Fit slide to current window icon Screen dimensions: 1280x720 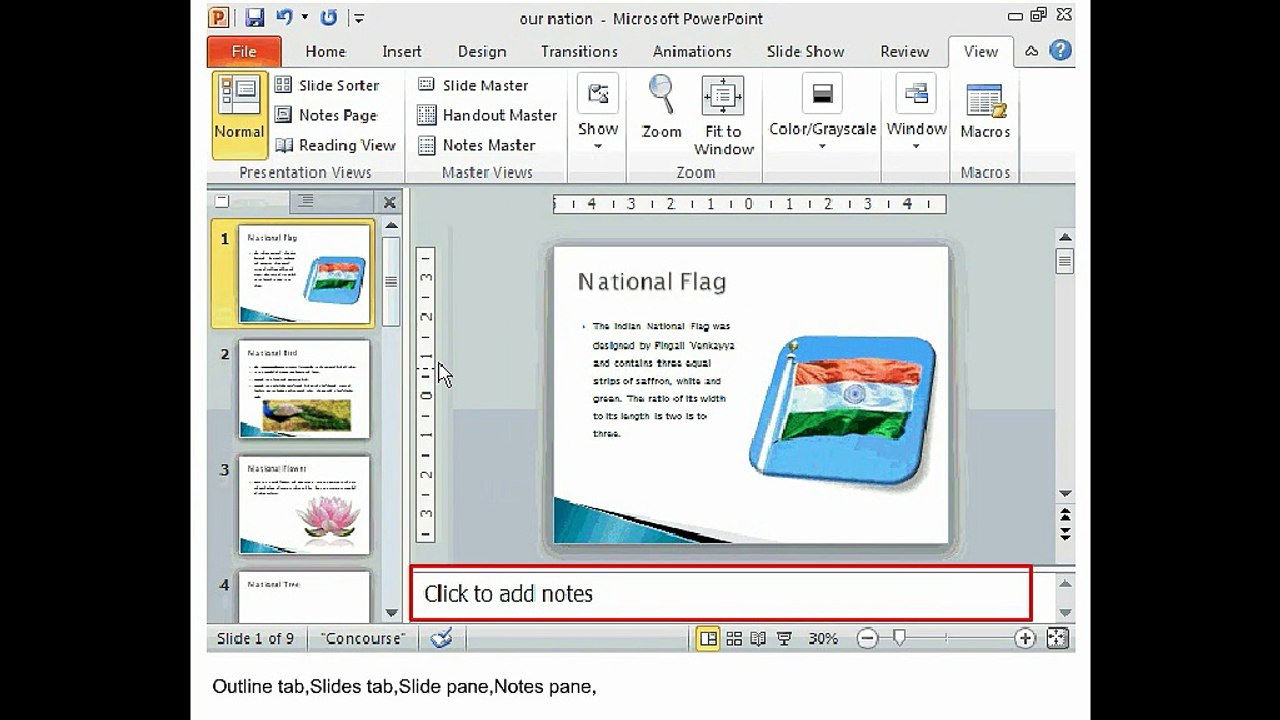pyautogui.click(x=1058, y=638)
